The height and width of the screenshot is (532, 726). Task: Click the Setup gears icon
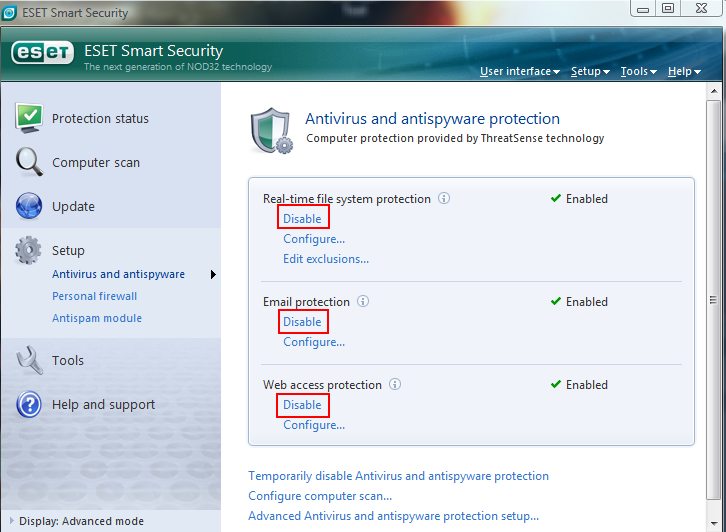pos(28,250)
